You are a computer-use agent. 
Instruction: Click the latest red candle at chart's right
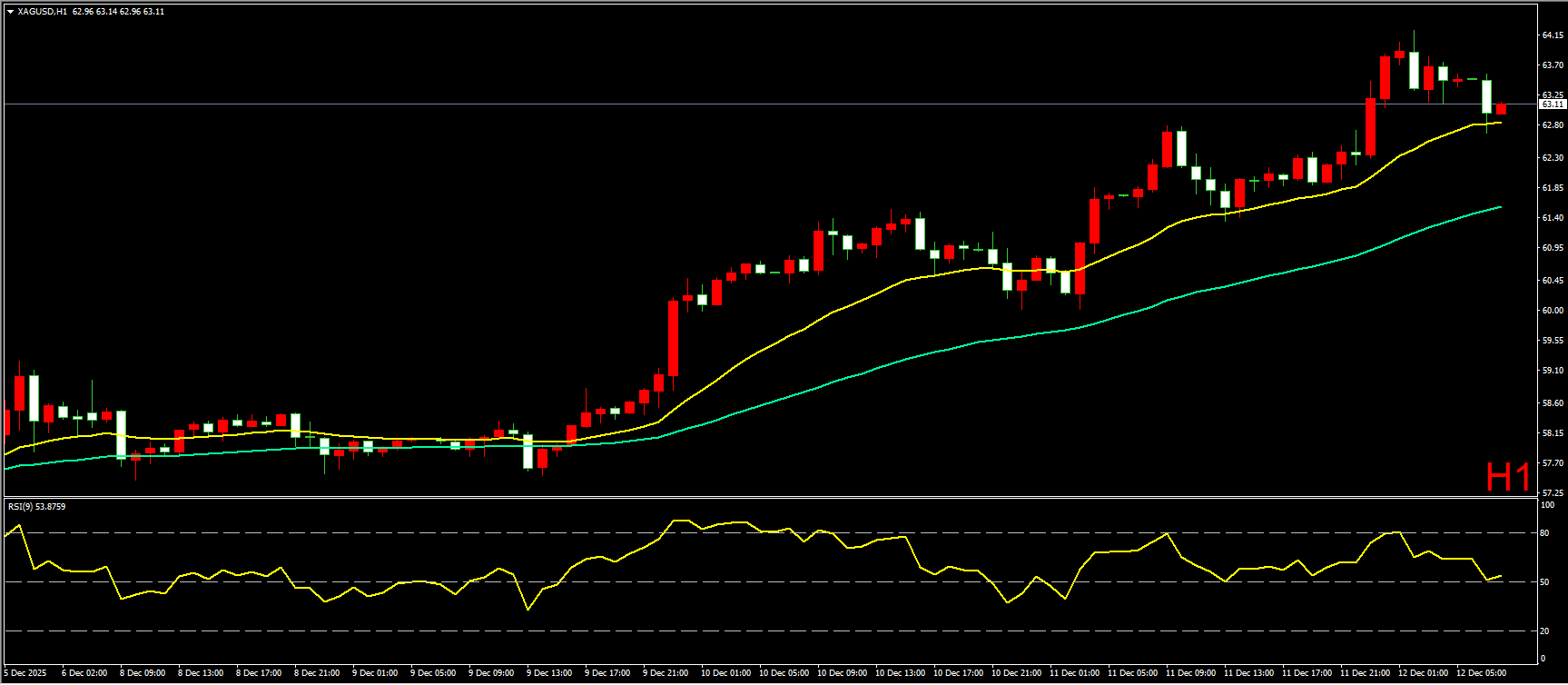[x=1501, y=108]
